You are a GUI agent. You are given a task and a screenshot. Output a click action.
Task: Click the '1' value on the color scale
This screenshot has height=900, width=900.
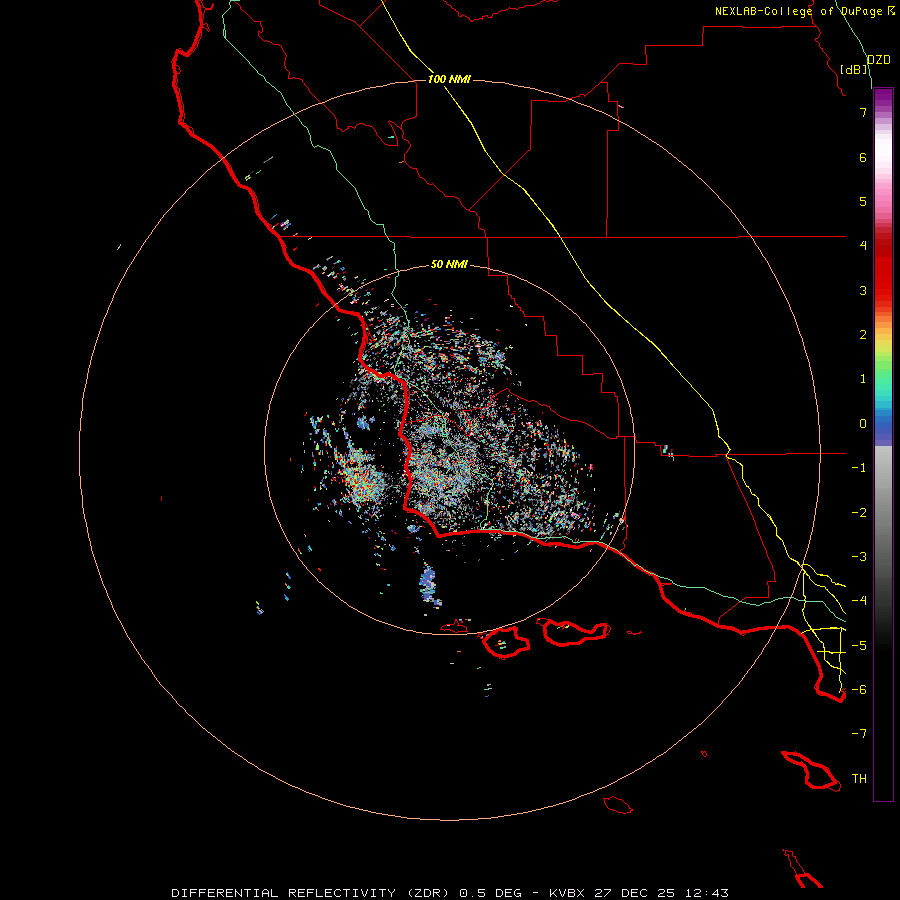863,379
